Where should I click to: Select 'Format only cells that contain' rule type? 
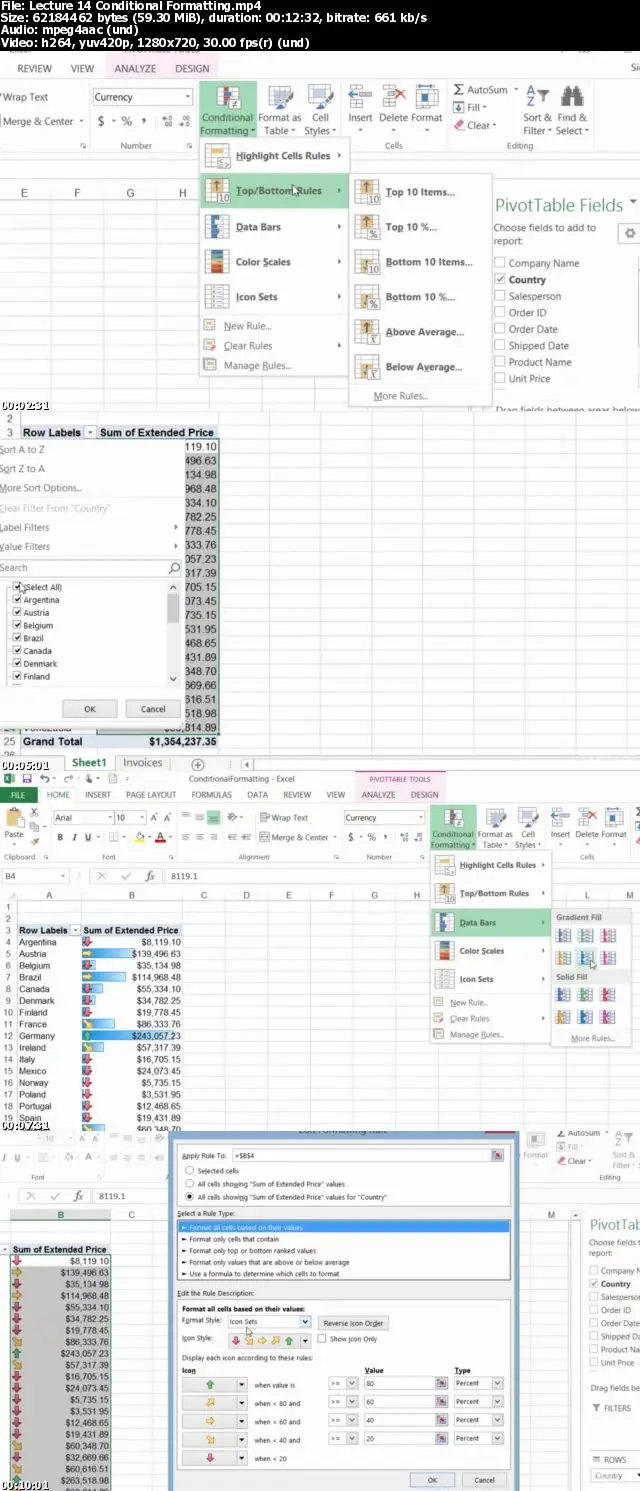click(x=344, y=1239)
